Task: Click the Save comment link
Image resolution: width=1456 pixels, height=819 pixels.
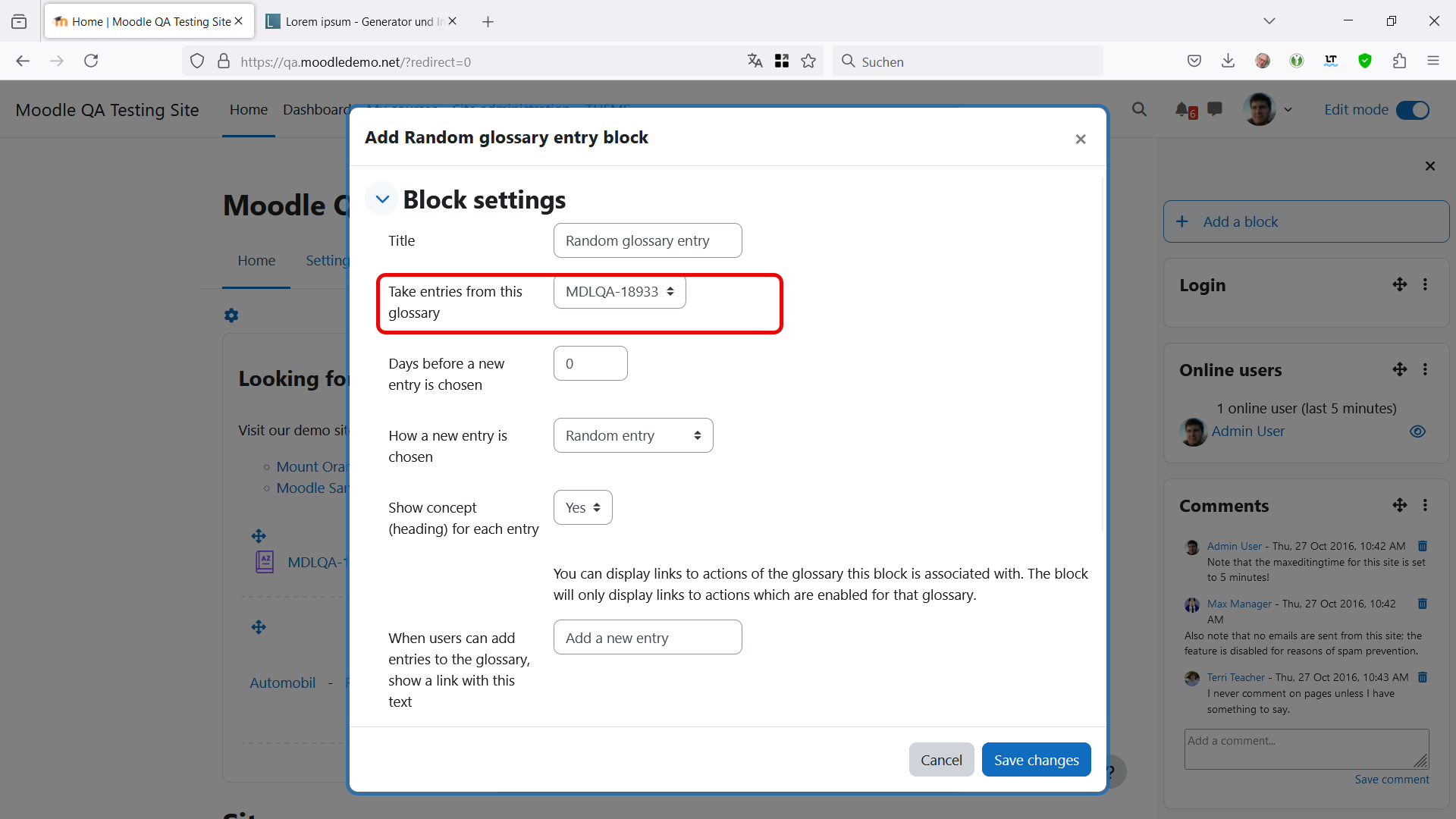Action: (x=1392, y=780)
